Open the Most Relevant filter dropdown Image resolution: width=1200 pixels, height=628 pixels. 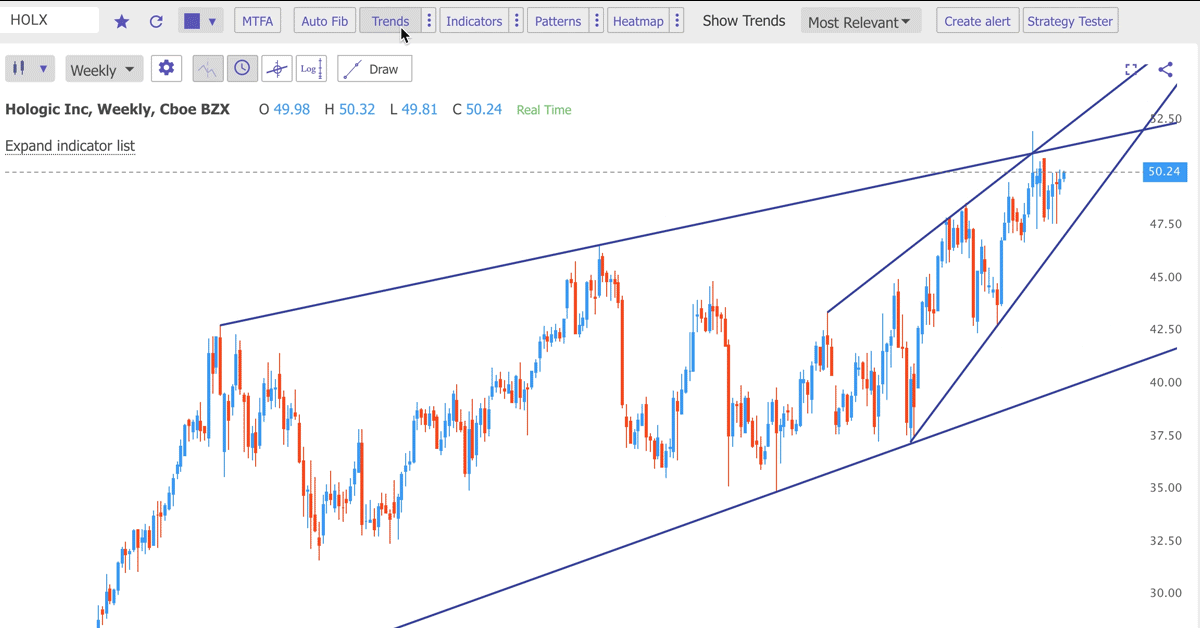[x=860, y=20]
